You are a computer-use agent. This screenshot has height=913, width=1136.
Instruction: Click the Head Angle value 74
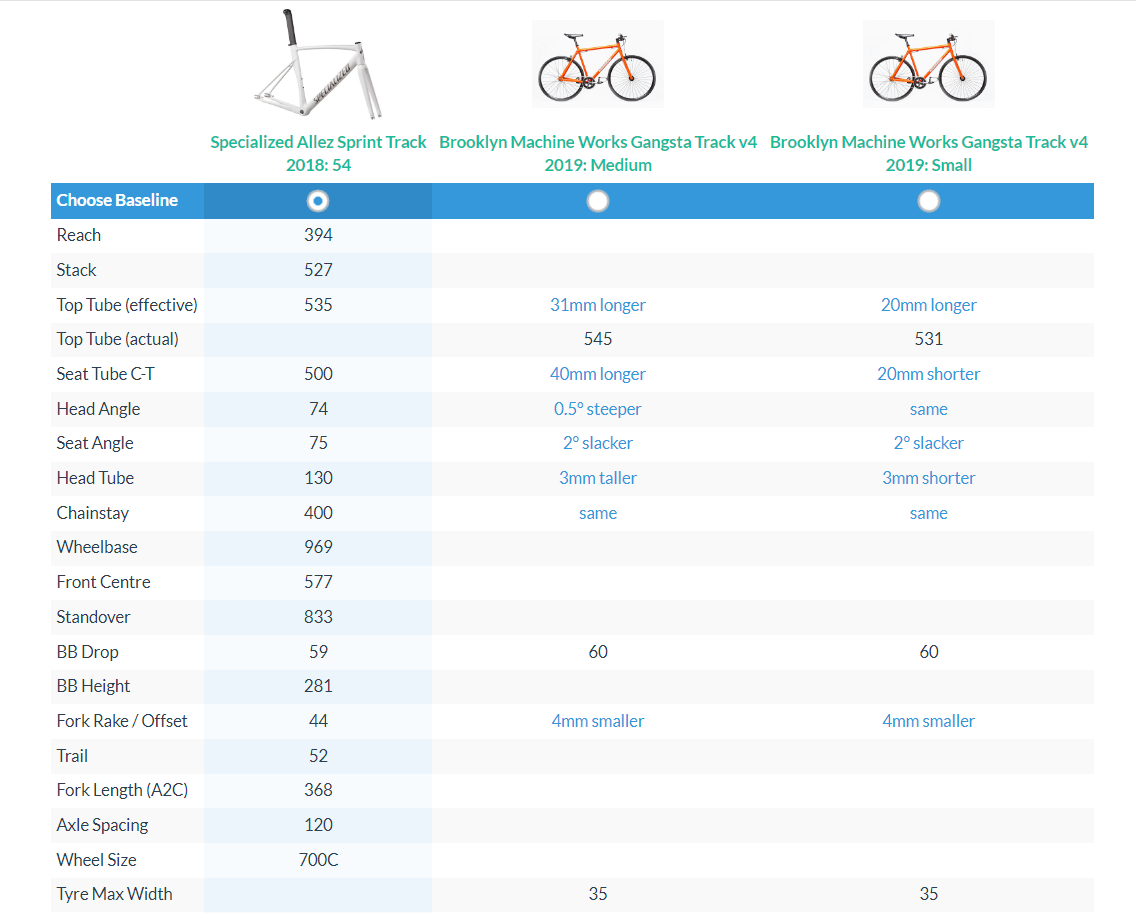[318, 409]
